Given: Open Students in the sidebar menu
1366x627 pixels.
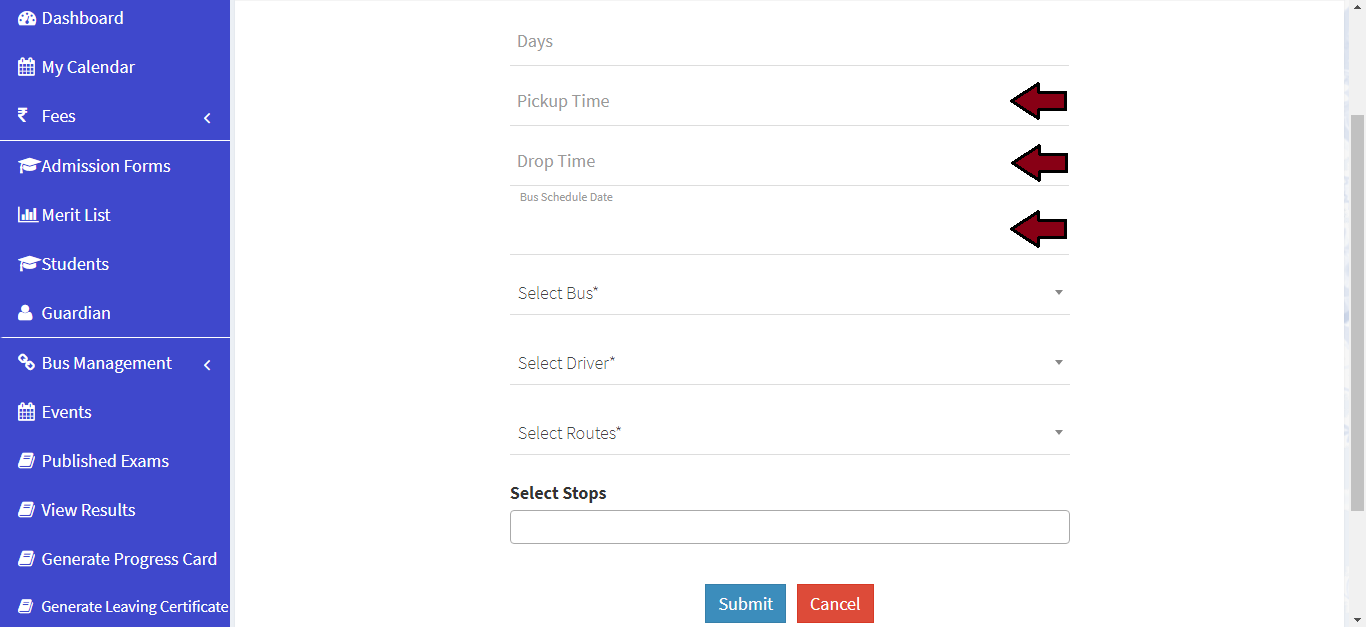Looking at the screenshot, I should pyautogui.click(x=75, y=264).
